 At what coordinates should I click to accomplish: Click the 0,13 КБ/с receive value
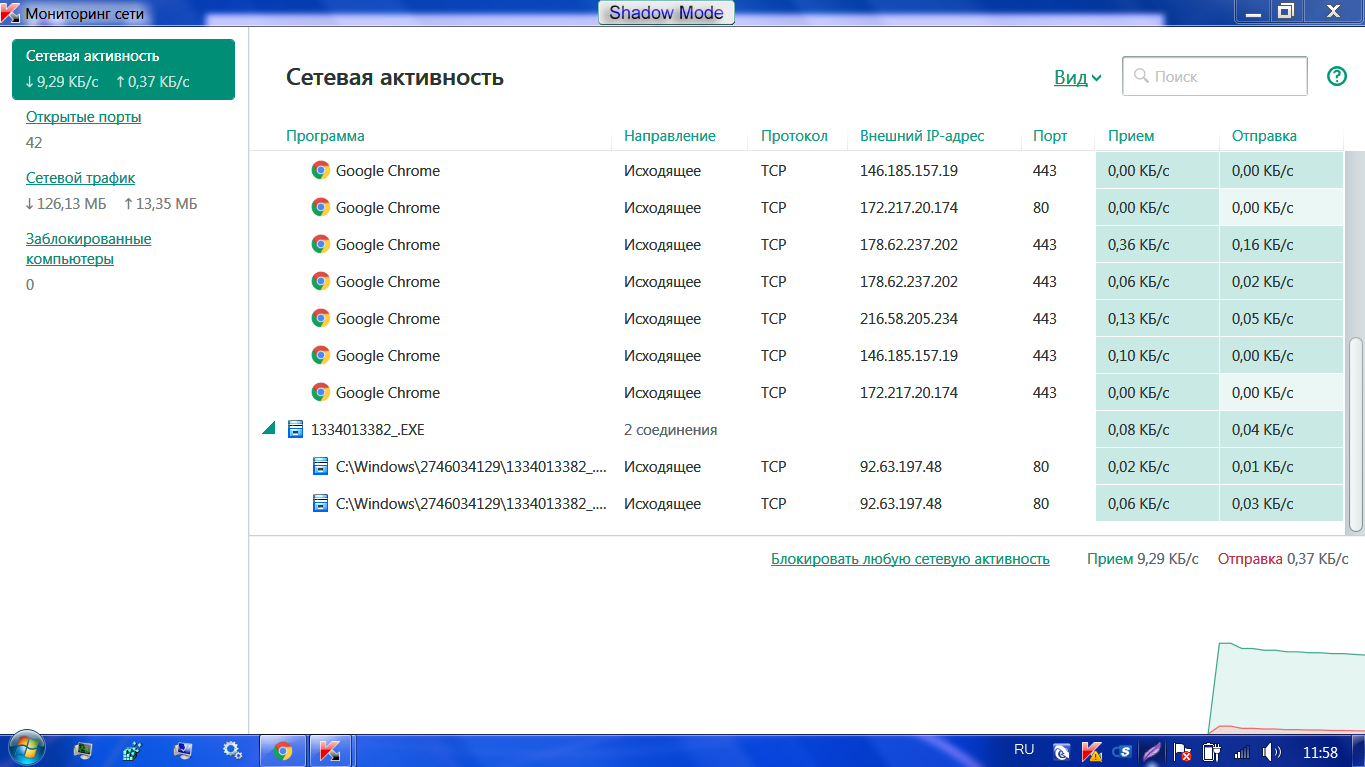coord(1139,319)
